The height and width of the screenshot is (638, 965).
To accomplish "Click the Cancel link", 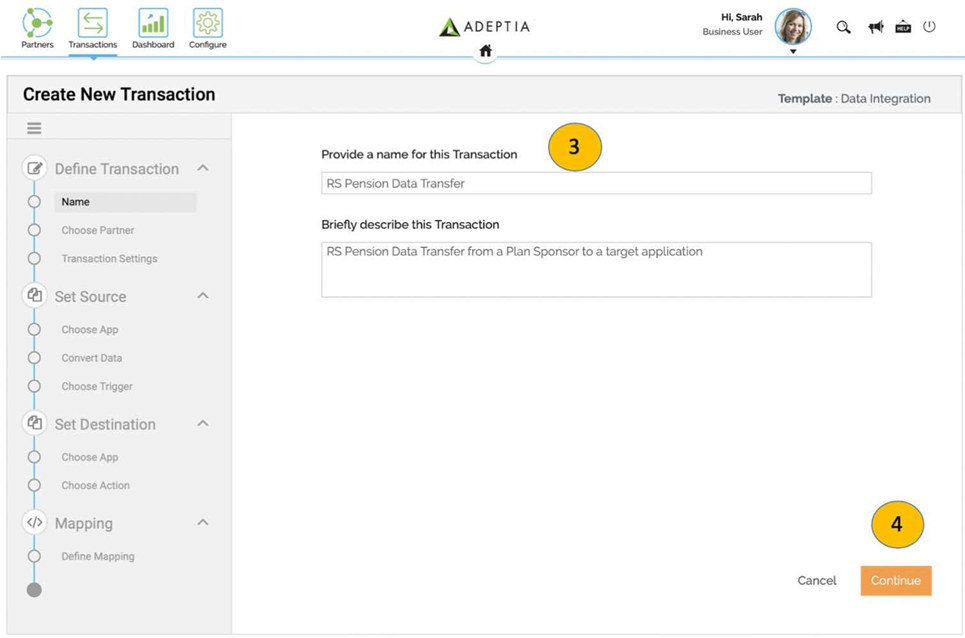I will [x=816, y=581].
